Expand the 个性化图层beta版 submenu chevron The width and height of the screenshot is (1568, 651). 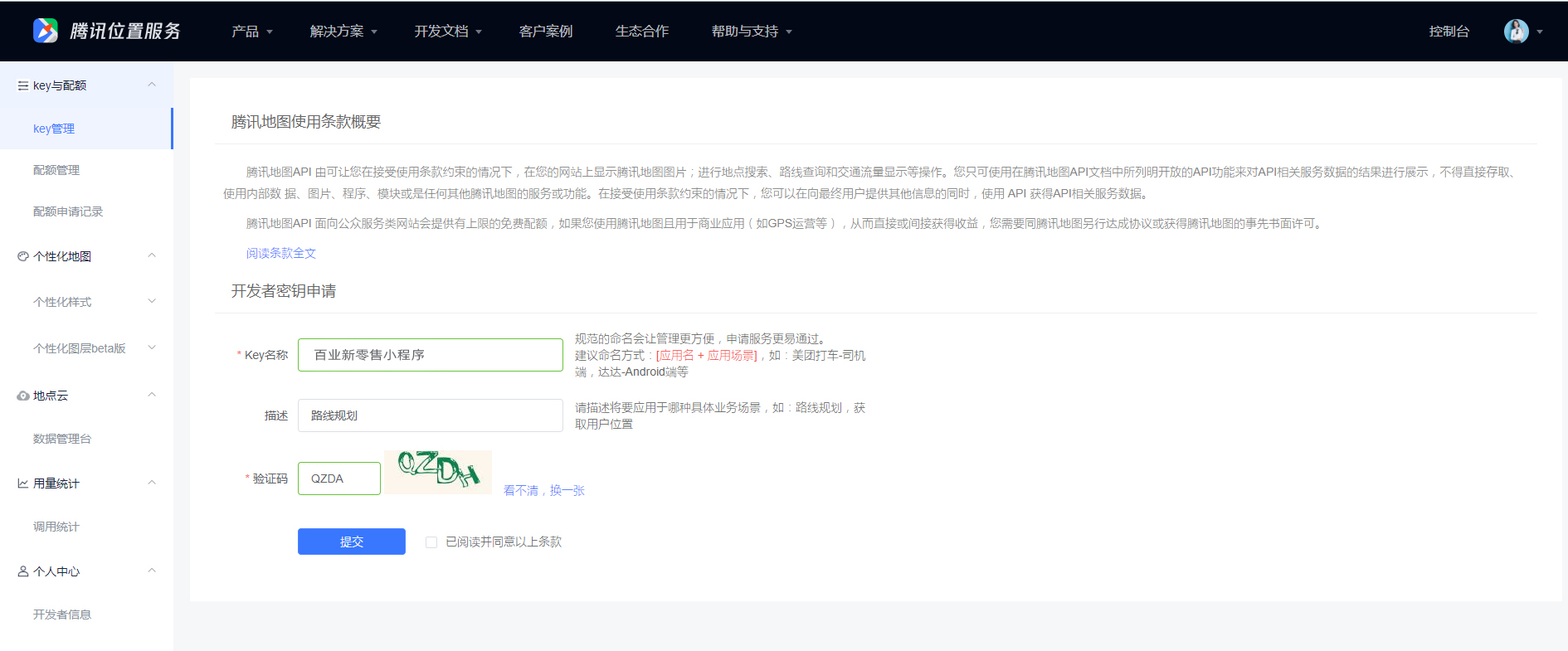coord(152,347)
